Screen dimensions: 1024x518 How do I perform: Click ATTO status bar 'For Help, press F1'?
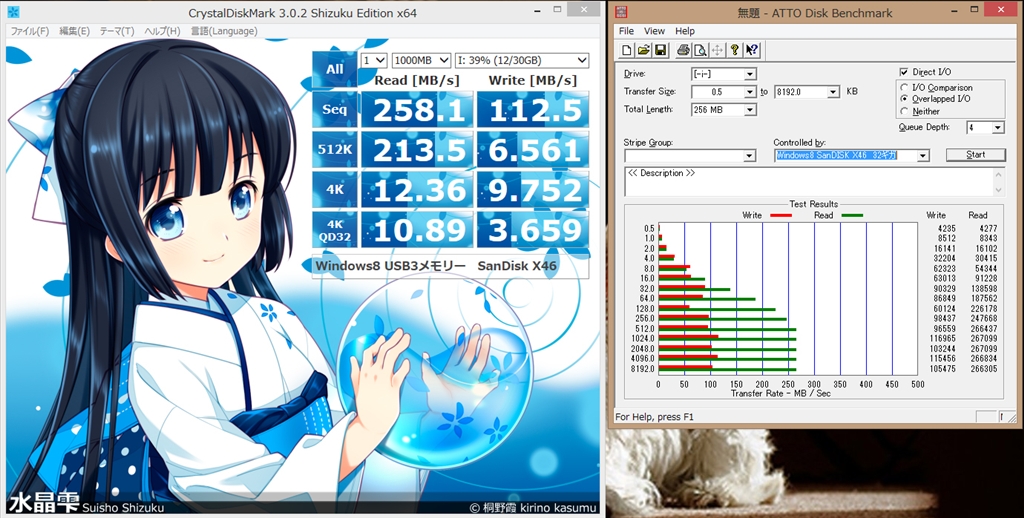tap(654, 417)
